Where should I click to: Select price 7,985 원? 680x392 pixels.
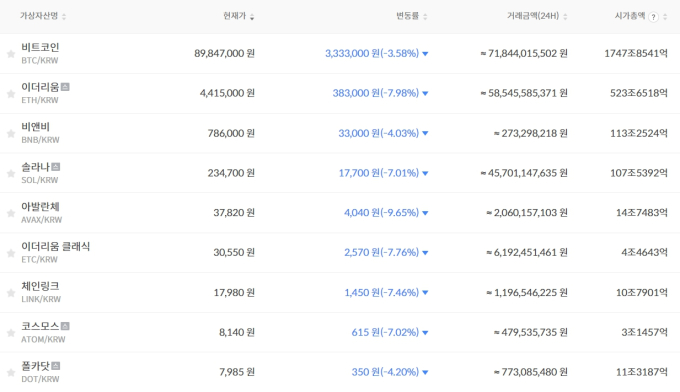(x=237, y=372)
